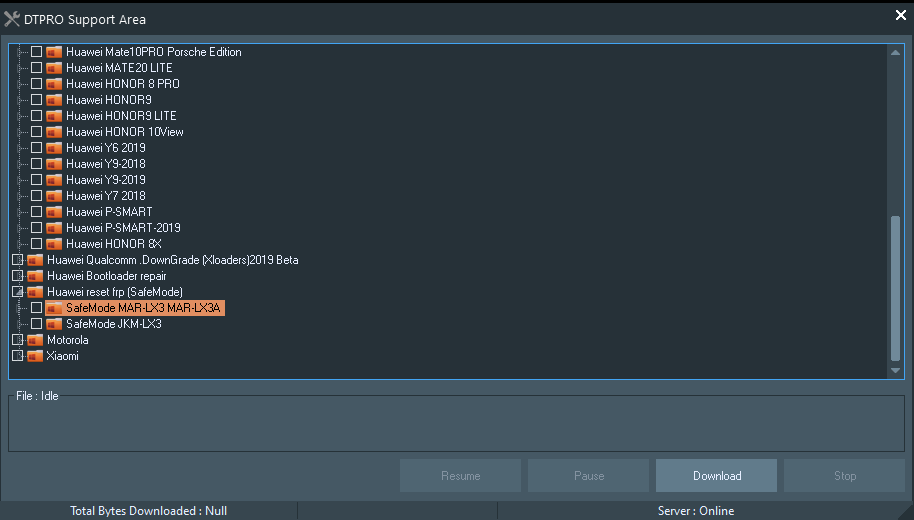Click folder icon beside Huawei P-SMART
The width and height of the screenshot is (914, 520).
[x=54, y=212]
